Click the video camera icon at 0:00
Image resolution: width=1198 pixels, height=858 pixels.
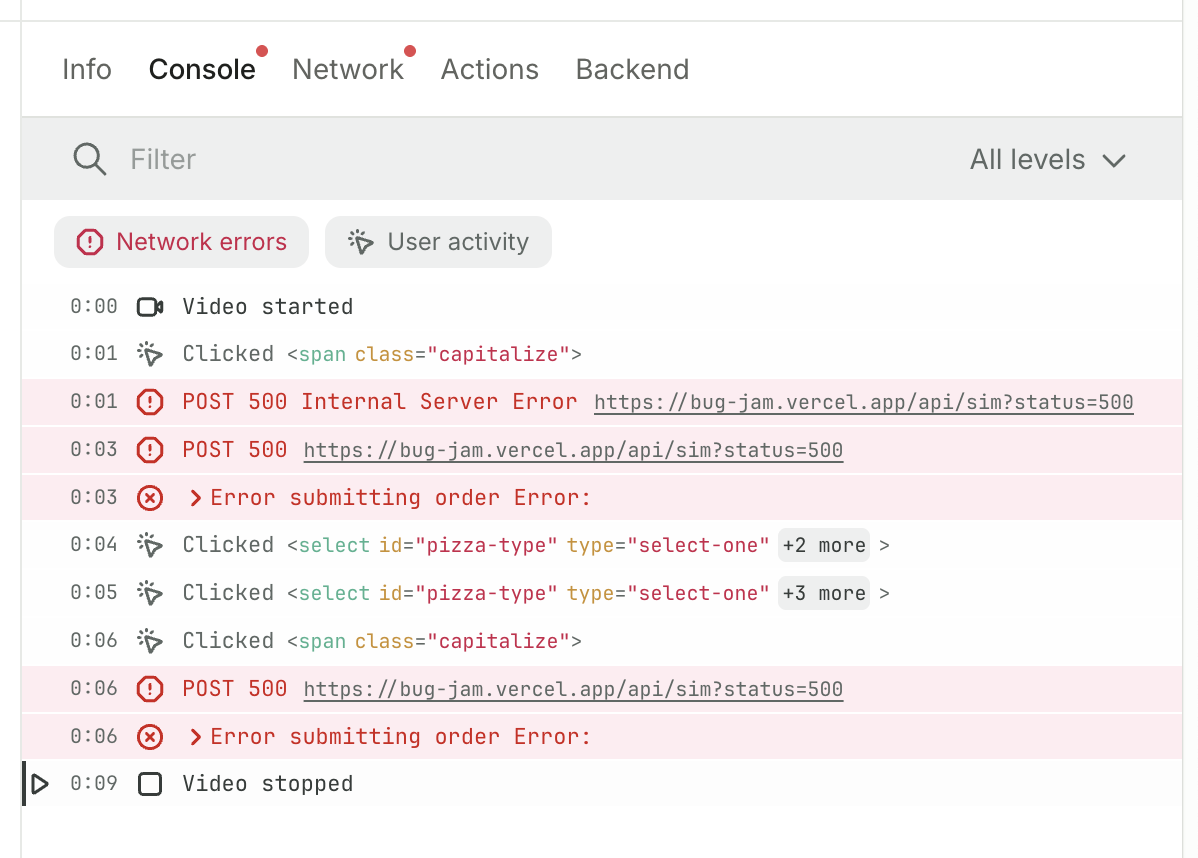[150, 307]
